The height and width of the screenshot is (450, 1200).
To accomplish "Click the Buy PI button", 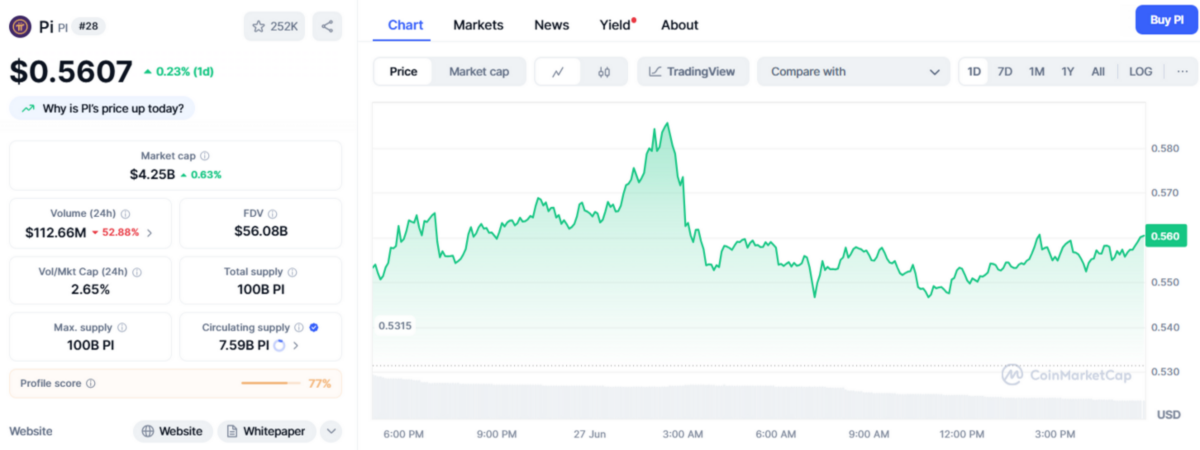I will (x=1166, y=20).
